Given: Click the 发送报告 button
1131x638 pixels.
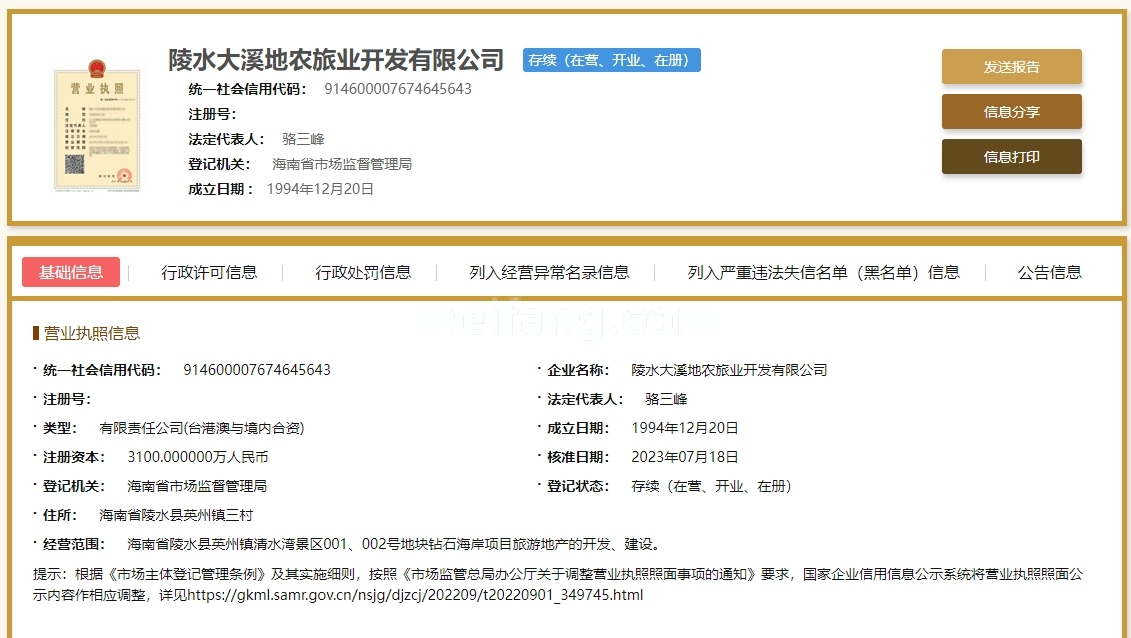Looking at the screenshot, I should pyautogui.click(x=1011, y=67).
